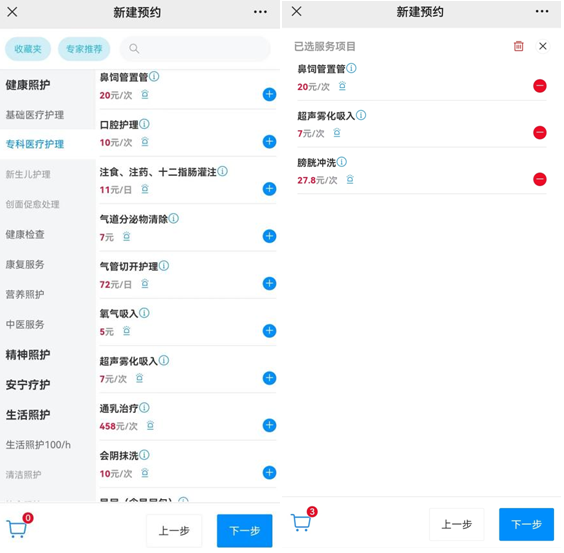The image size is (564, 553).
Task: Add 通乳治疗 using the plus icon
Action: click(x=270, y=426)
